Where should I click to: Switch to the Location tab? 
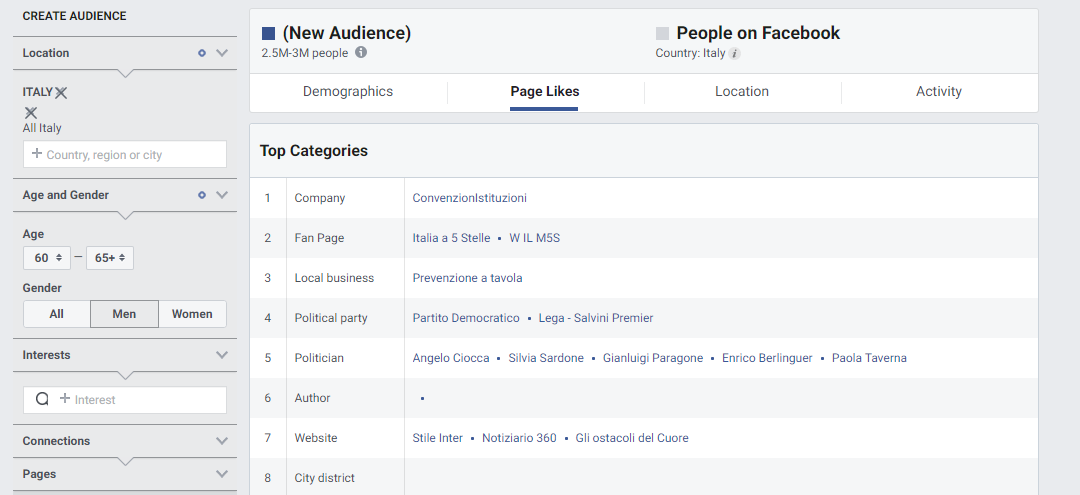tap(742, 92)
